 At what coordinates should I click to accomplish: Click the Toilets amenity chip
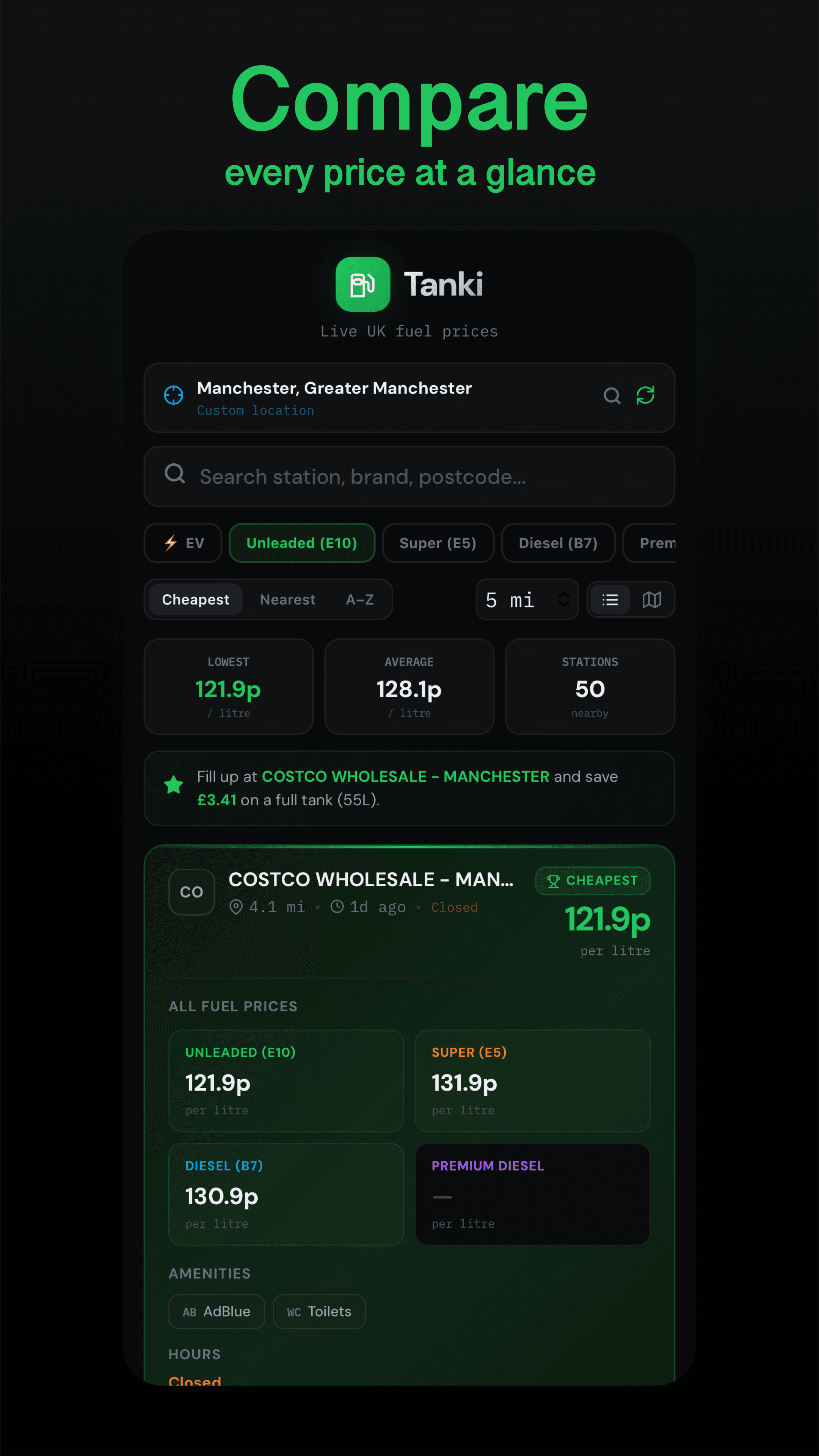[319, 1311]
